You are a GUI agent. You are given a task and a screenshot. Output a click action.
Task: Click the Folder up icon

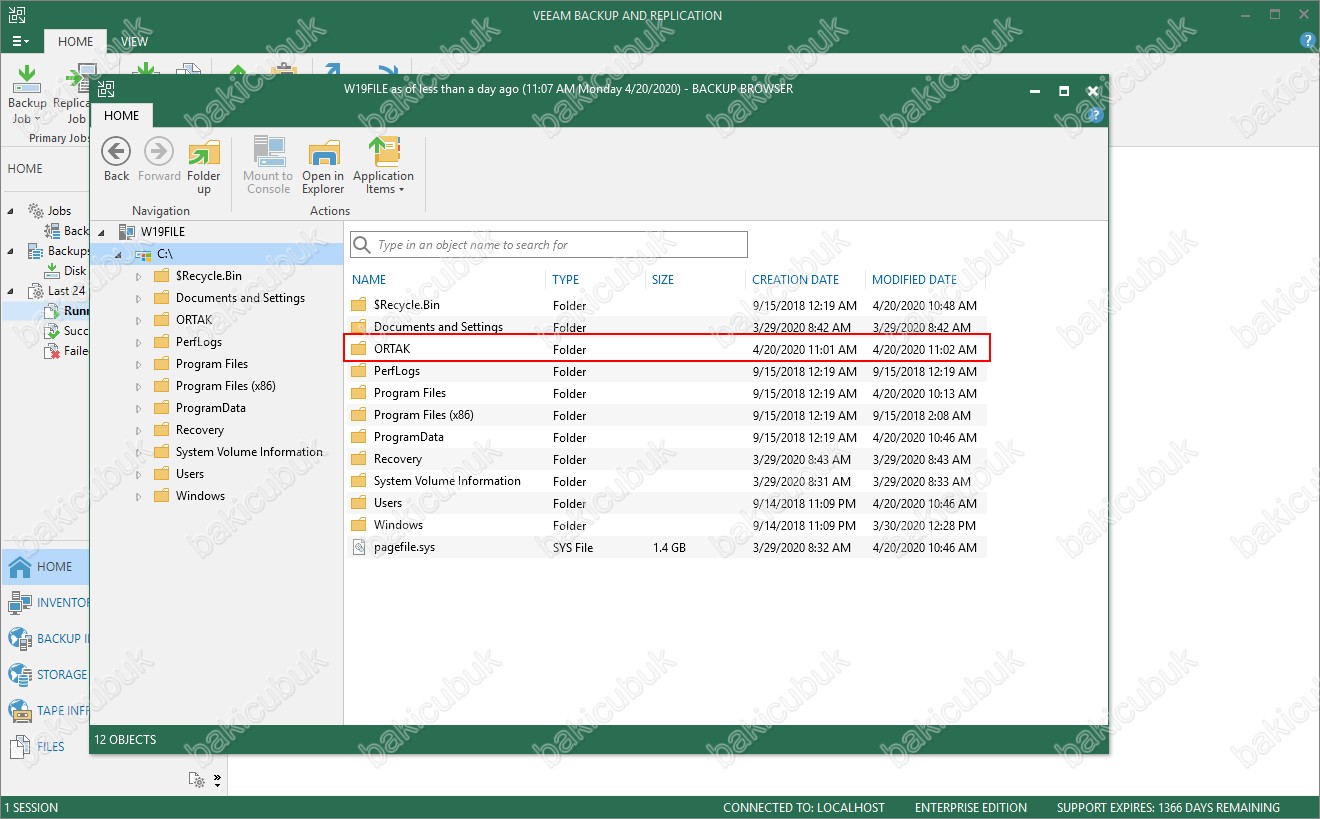pyautogui.click(x=204, y=152)
